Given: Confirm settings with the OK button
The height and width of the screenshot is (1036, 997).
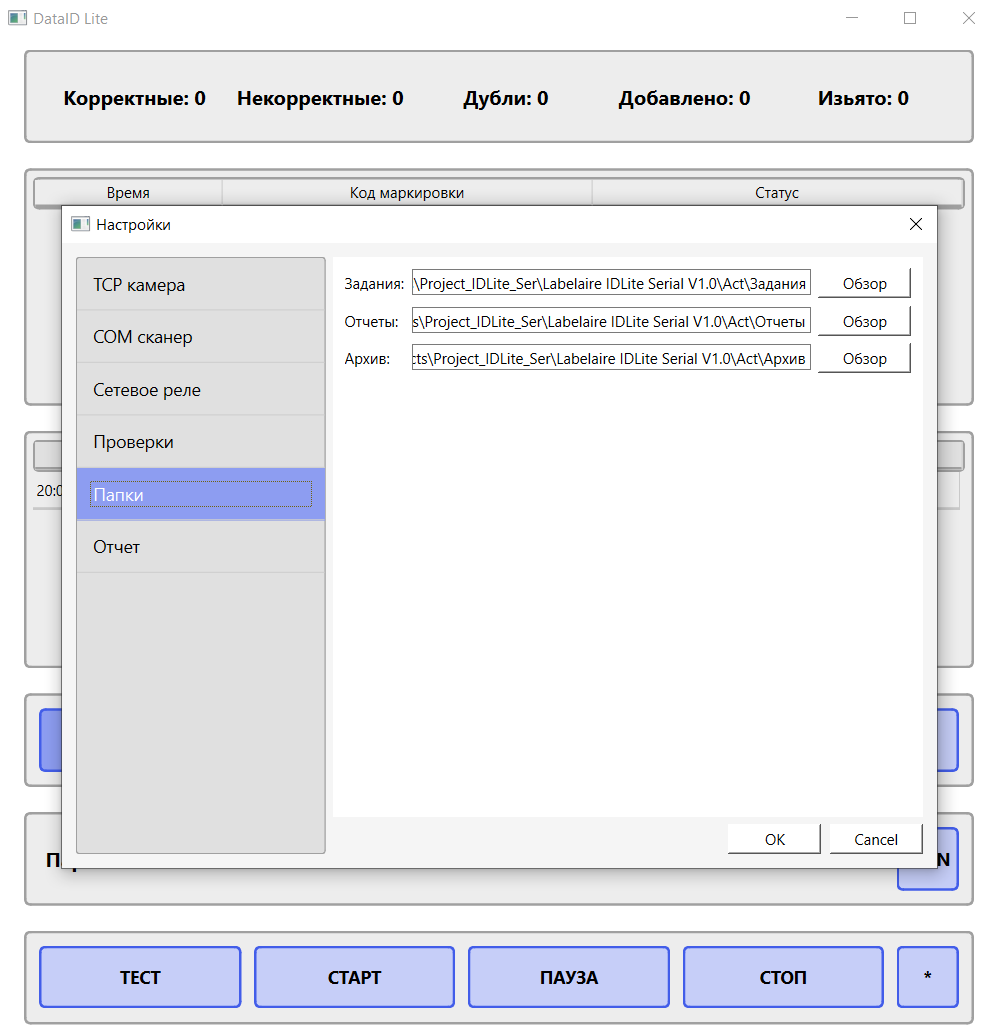Looking at the screenshot, I should [x=773, y=838].
